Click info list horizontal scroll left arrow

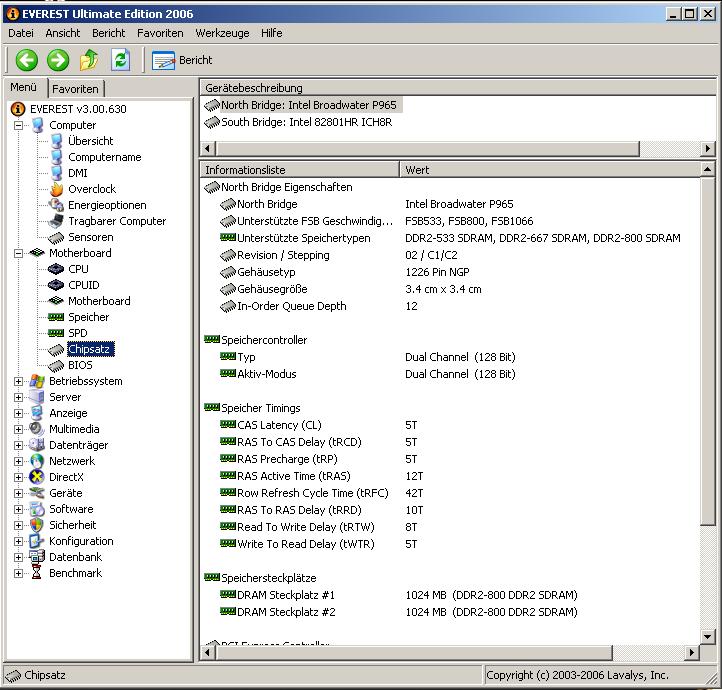tap(208, 652)
